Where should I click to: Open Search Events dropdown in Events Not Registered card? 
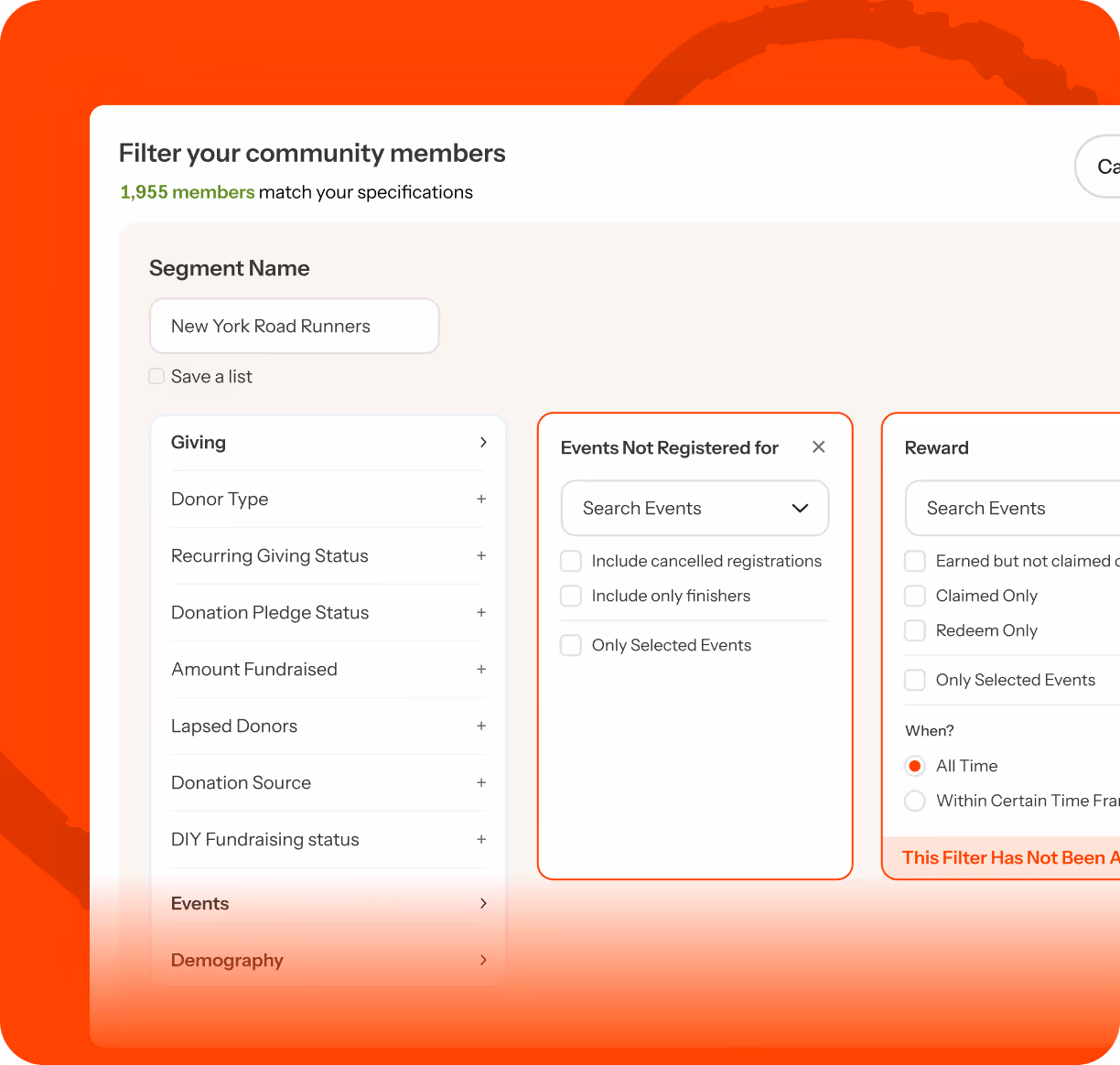pyautogui.click(x=695, y=508)
